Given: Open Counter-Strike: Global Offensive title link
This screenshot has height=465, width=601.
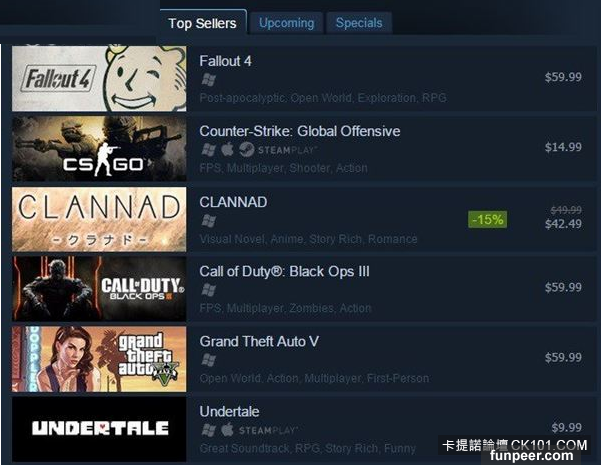Looking at the screenshot, I should (300, 131).
